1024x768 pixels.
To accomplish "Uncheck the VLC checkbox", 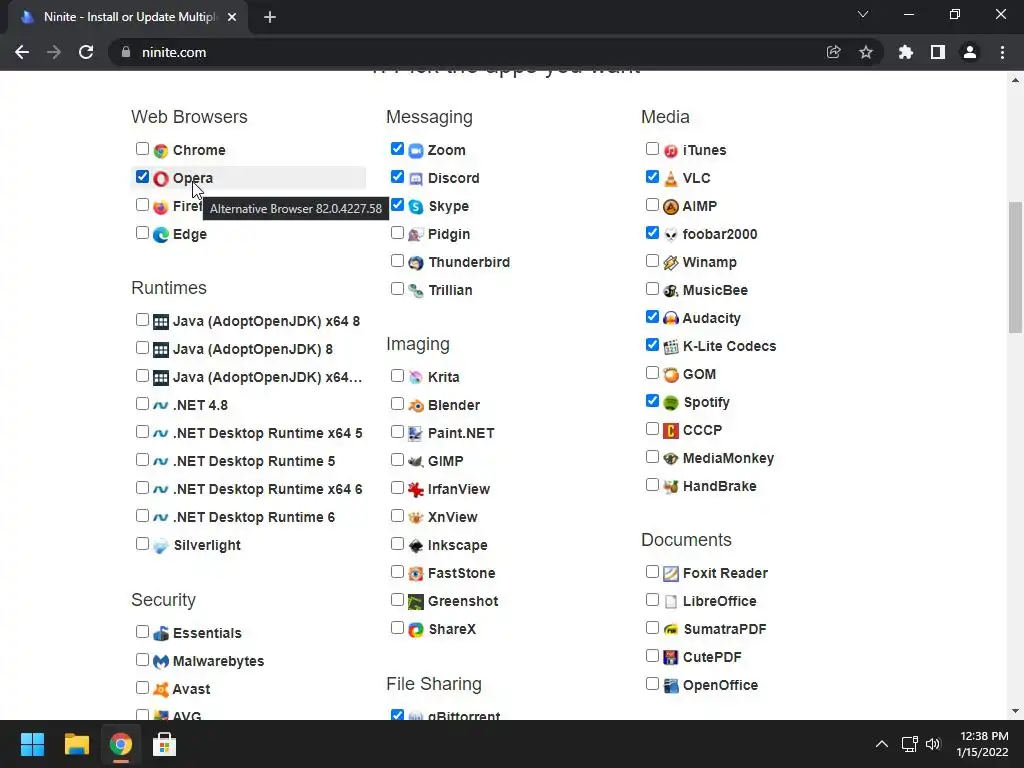I will (652, 176).
